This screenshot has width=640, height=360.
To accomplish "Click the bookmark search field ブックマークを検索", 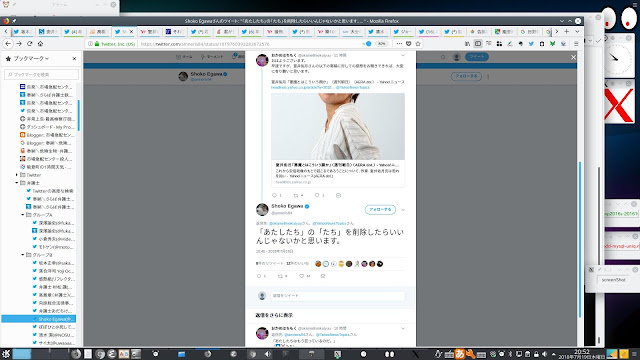I will [42, 75].
